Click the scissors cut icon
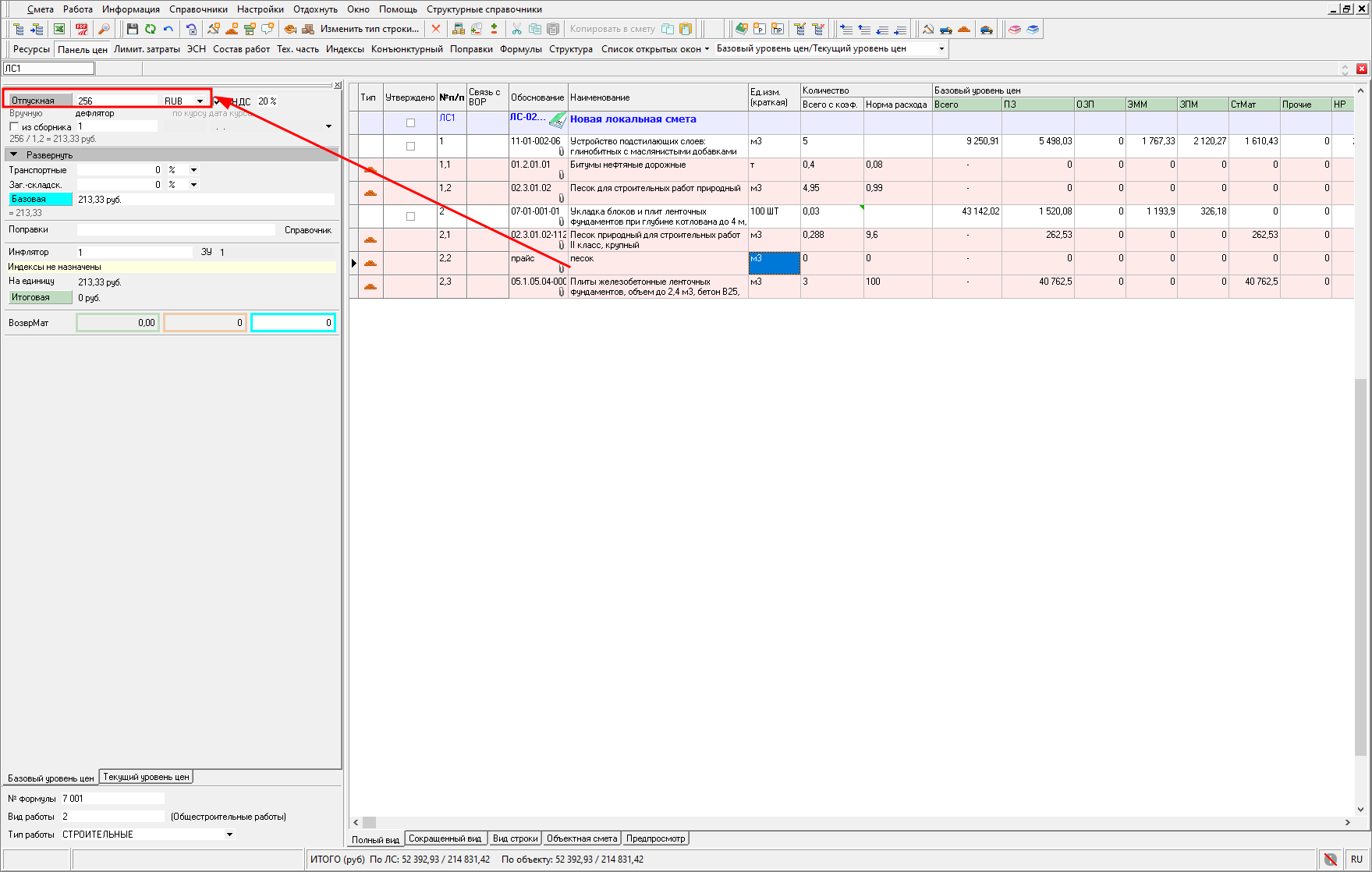 pyautogui.click(x=516, y=29)
